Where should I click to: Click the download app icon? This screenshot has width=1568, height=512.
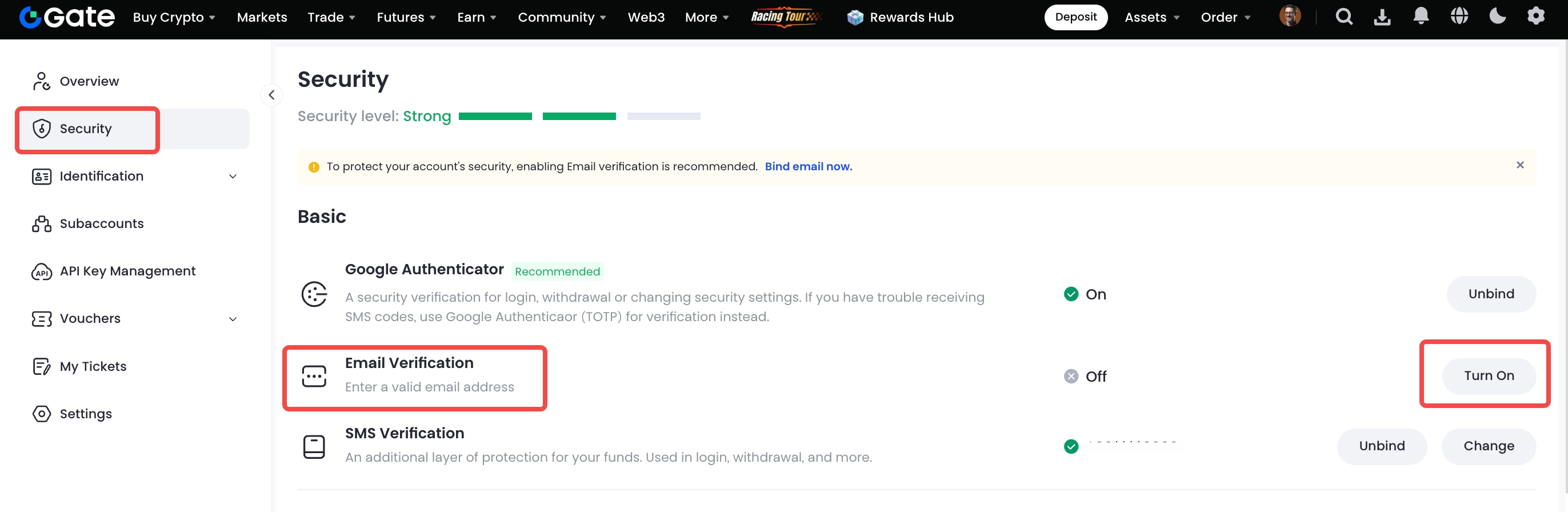tap(1382, 17)
